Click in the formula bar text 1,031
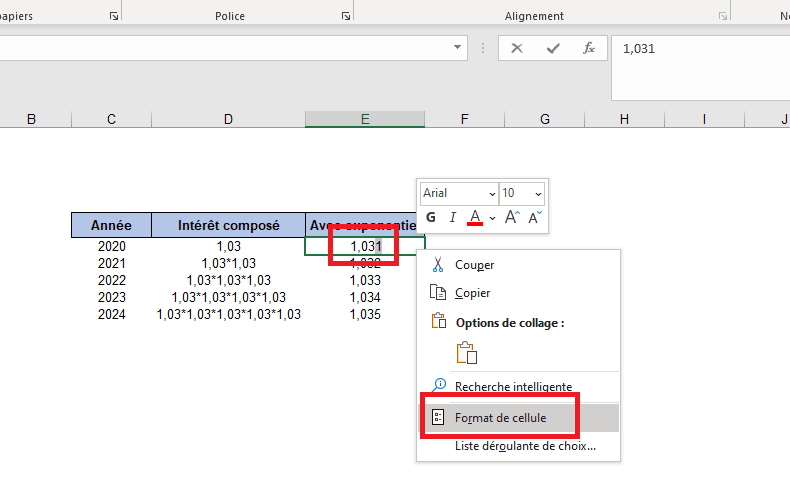This screenshot has height=485, width=790. (x=638, y=49)
